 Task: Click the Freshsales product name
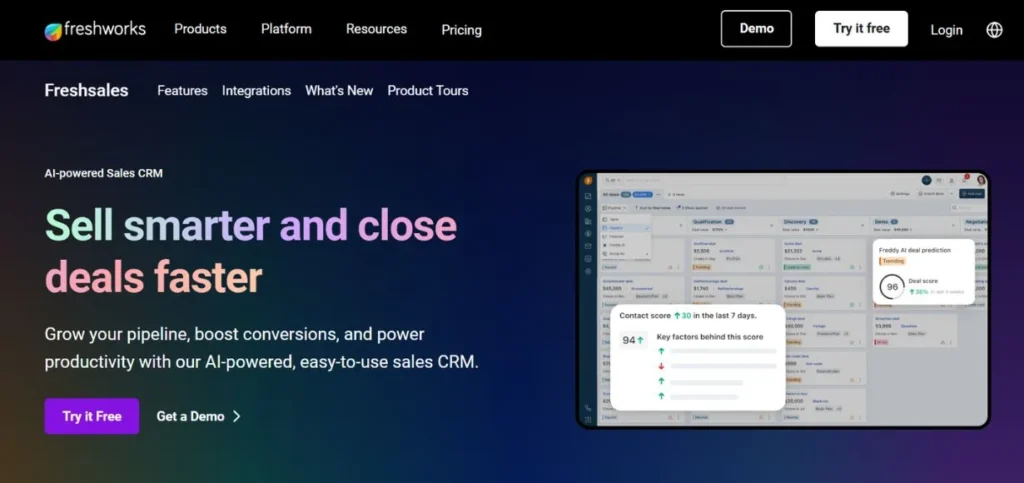coord(86,90)
